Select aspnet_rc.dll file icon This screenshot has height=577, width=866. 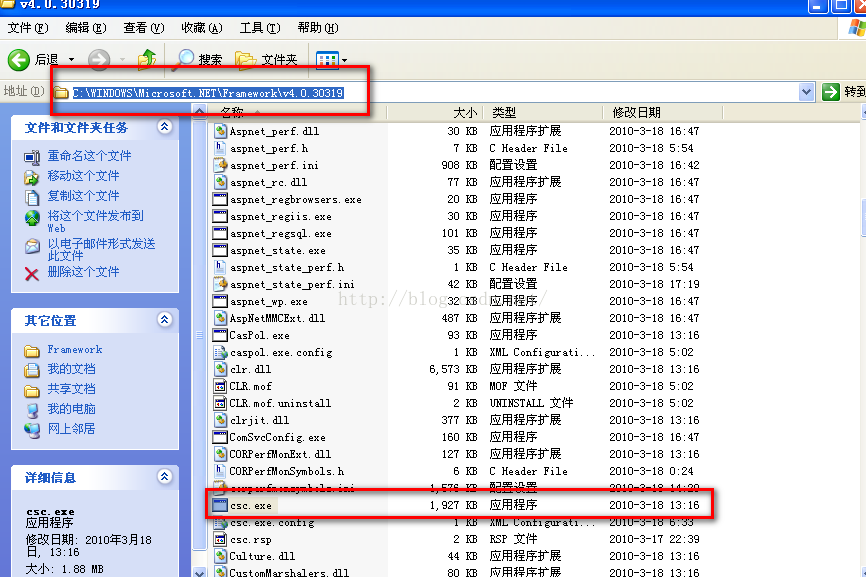(220, 182)
